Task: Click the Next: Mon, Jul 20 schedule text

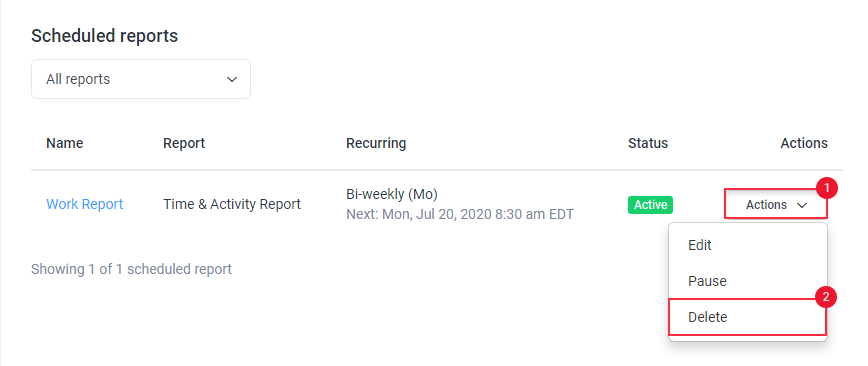Action: pyautogui.click(x=460, y=214)
